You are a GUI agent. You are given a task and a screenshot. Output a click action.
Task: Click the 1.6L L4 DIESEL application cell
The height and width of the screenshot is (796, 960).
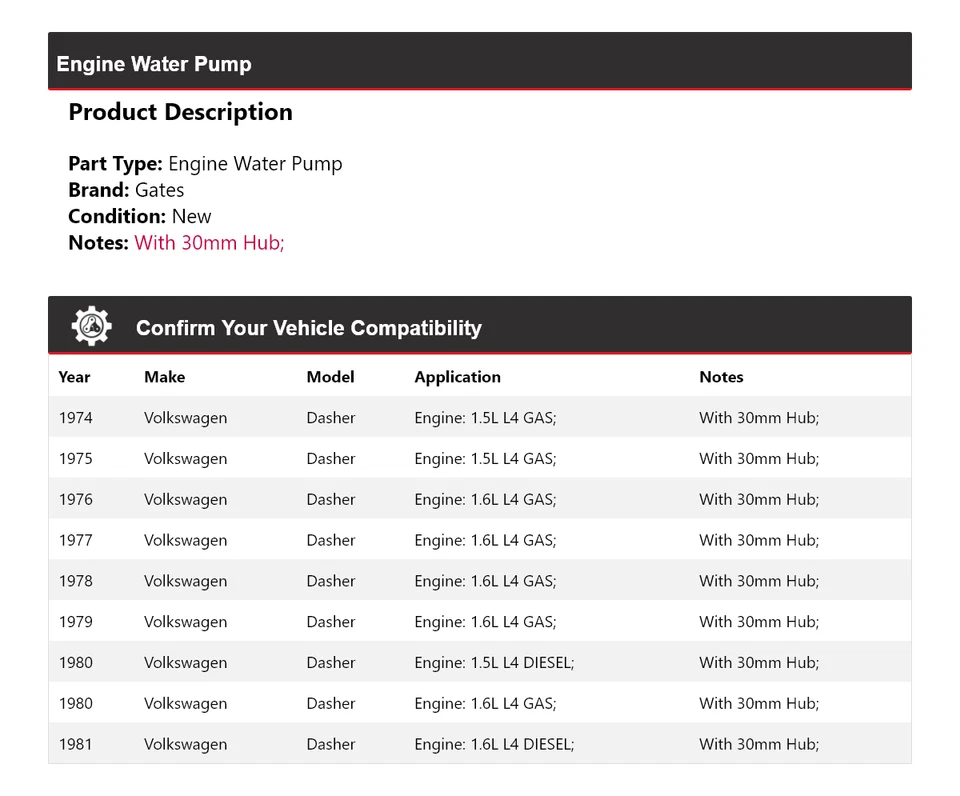494,744
